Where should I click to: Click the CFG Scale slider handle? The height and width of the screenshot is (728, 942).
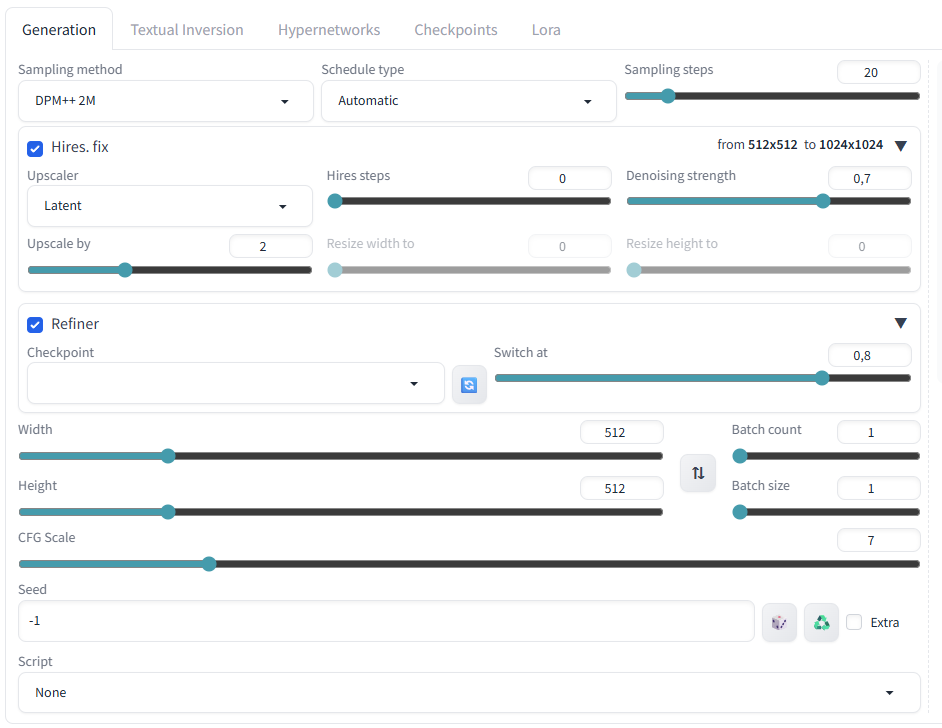pyautogui.click(x=209, y=564)
